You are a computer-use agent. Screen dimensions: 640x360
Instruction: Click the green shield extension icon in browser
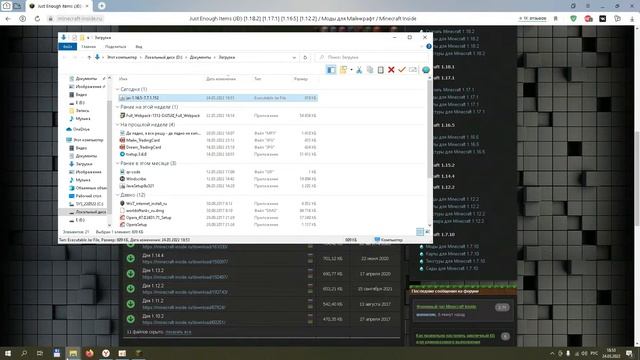pyautogui.click(x=573, y=19)
